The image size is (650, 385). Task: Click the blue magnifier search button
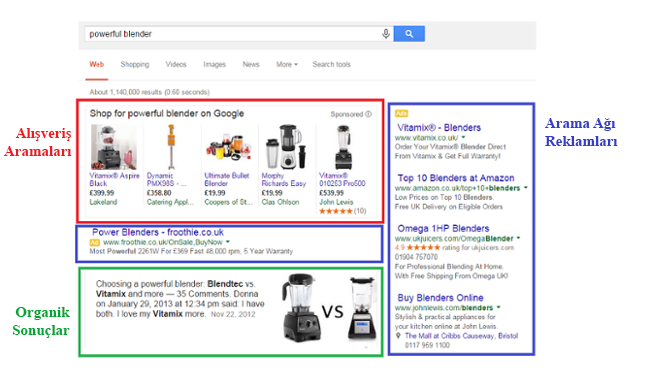(409, 34)
